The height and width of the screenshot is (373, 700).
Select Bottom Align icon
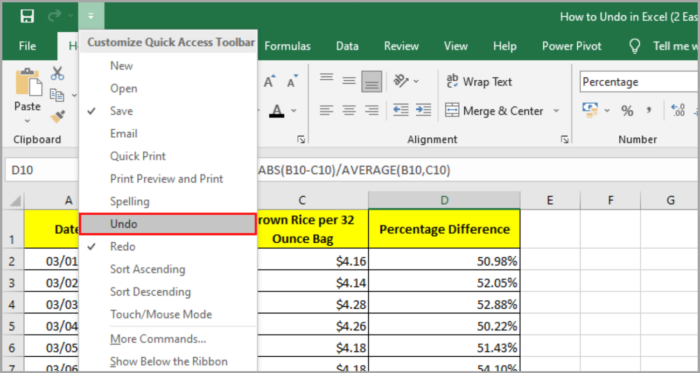[371, 82]
